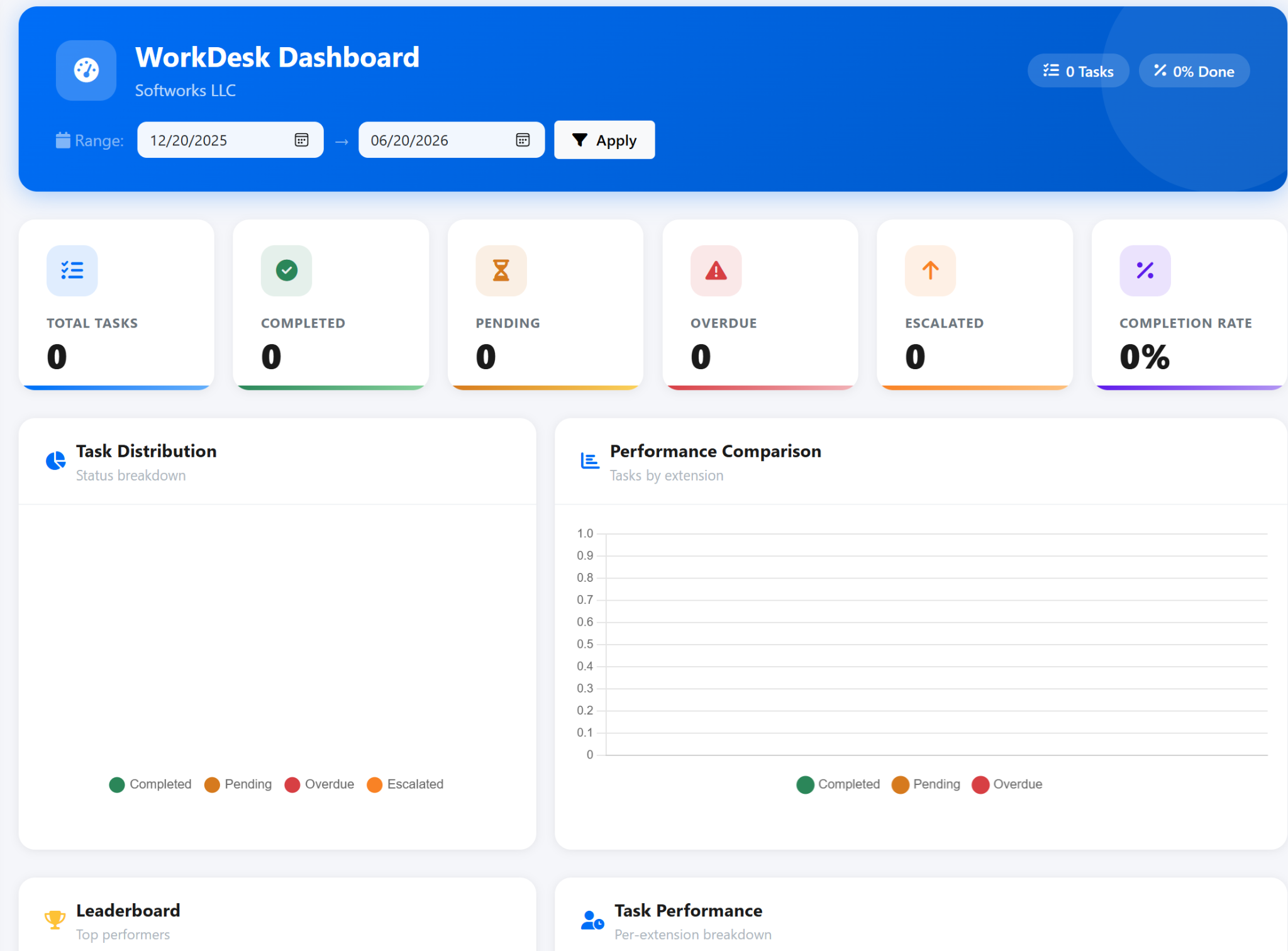Click the Pending hourglass icon
This screenshot has width=1288, height=951.
501,270
